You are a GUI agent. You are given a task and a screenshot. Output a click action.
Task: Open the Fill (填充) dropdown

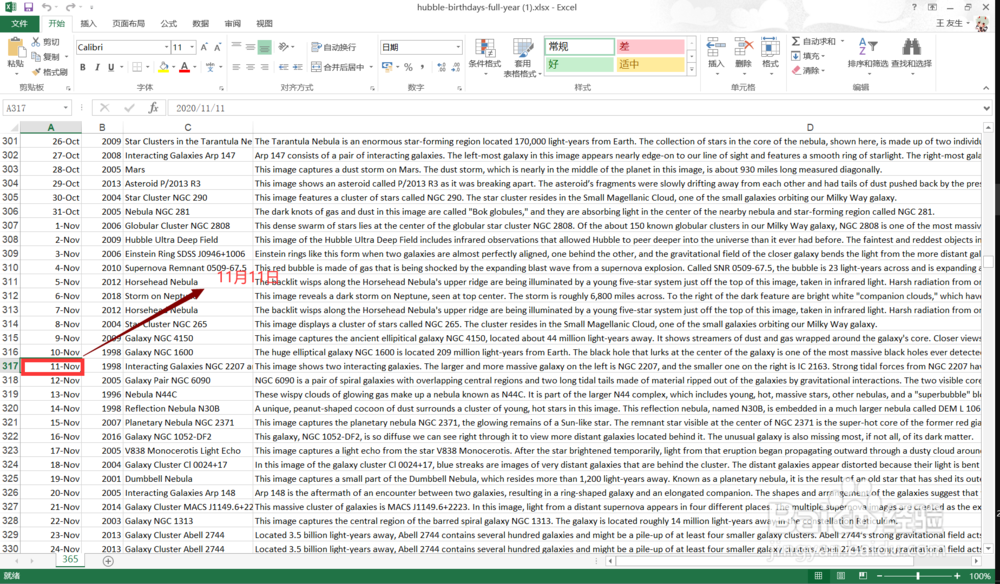click(809, 56)
